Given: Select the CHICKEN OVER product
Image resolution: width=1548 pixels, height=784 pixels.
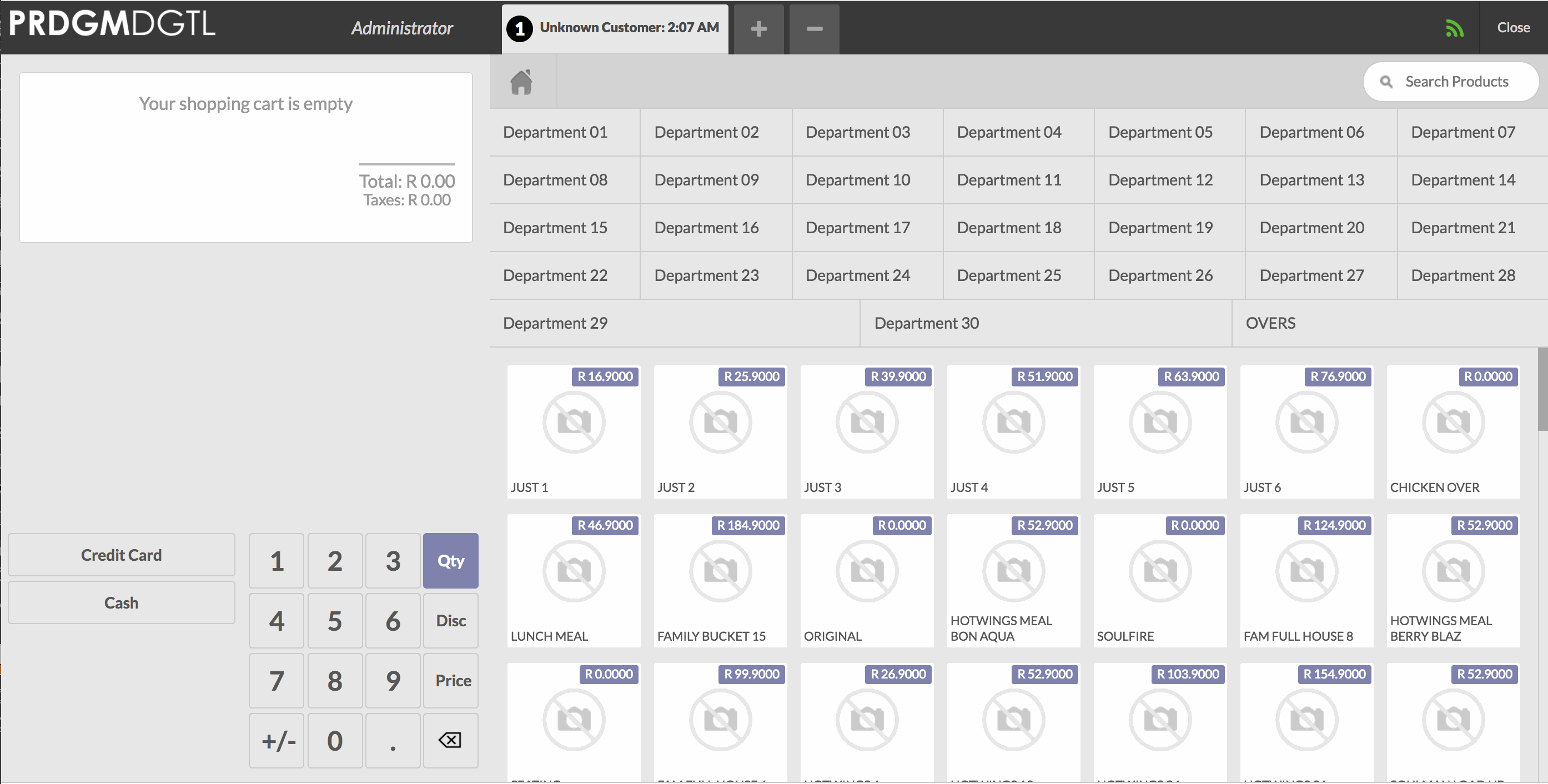Looking at the screenshot, I should click(x=1453, y=431).
